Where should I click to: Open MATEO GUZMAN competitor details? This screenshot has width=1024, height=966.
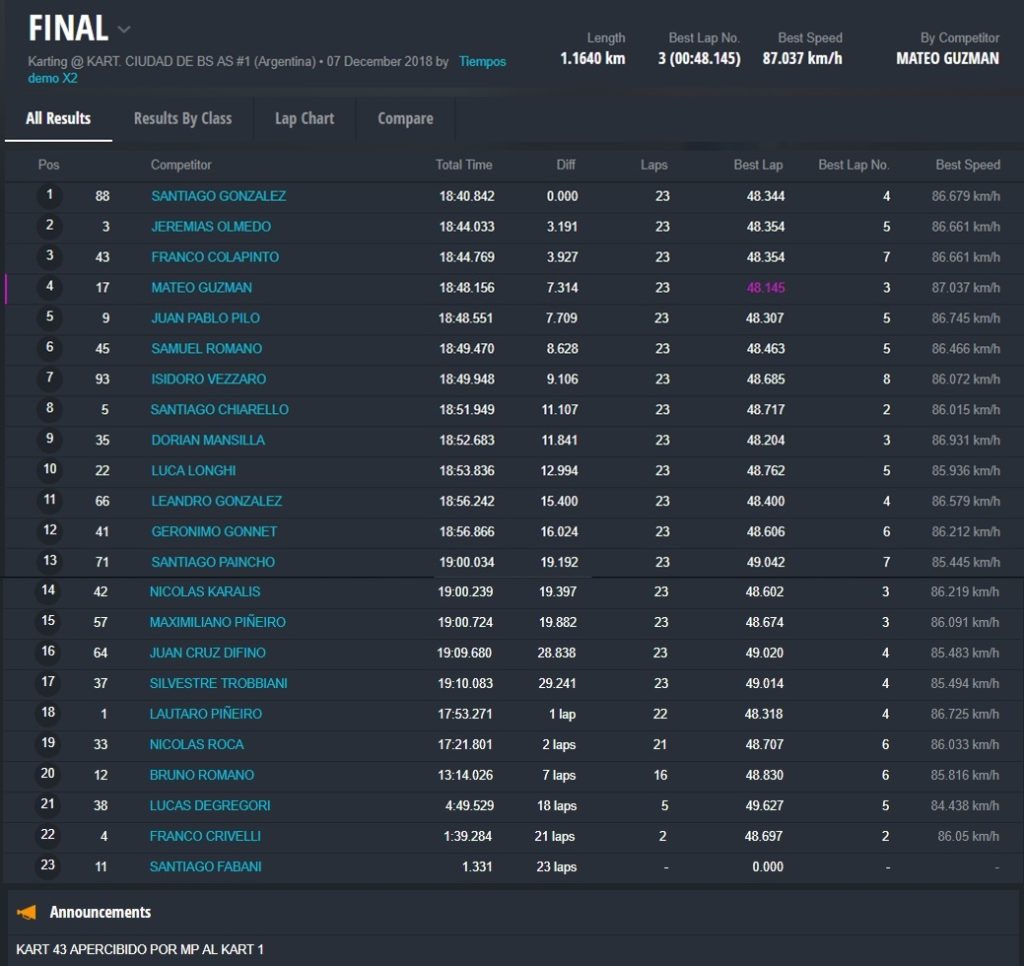[201, 288]
